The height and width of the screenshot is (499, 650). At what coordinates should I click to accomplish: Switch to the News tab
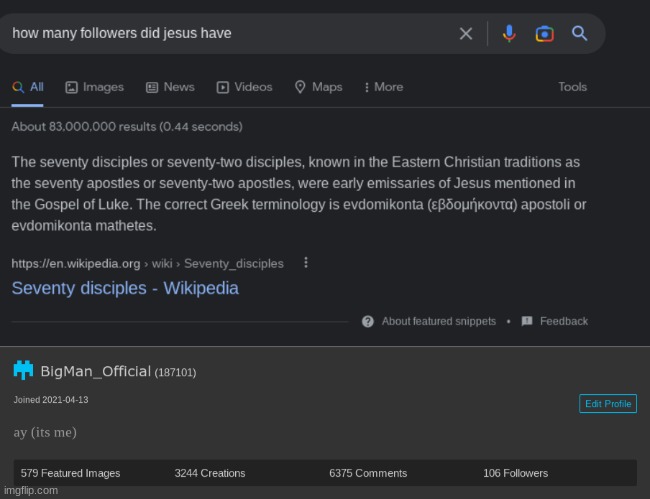(x=170, y=87)
